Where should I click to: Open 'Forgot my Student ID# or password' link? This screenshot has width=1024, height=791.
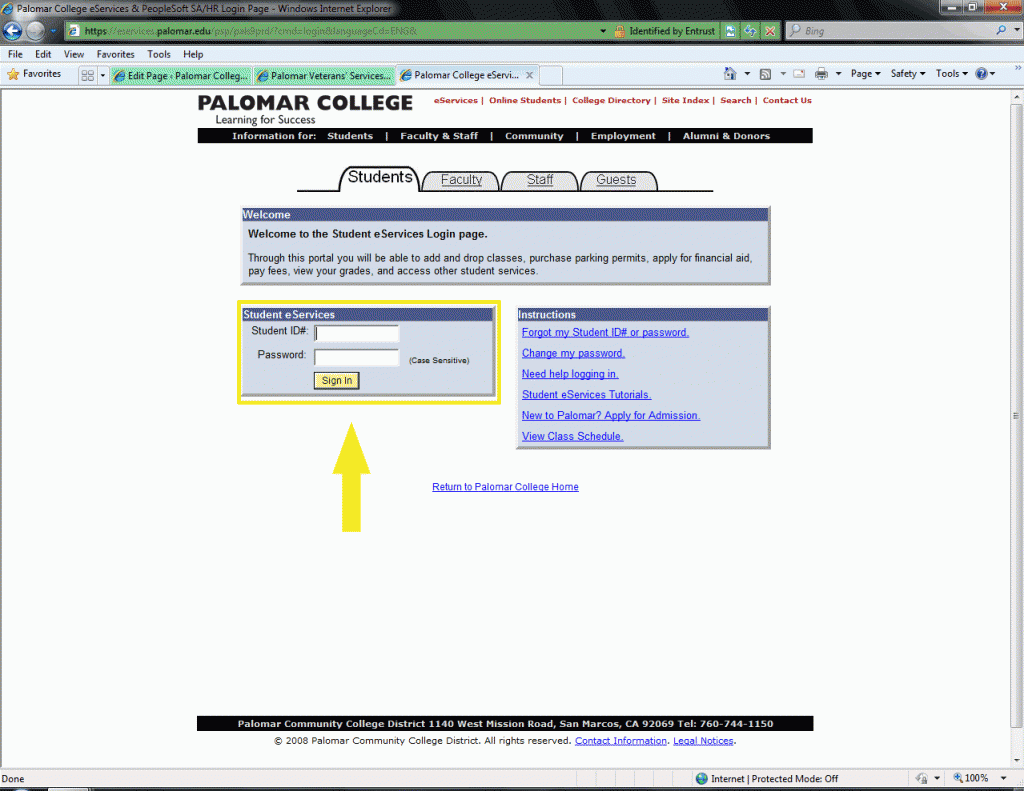pos(605,332)
